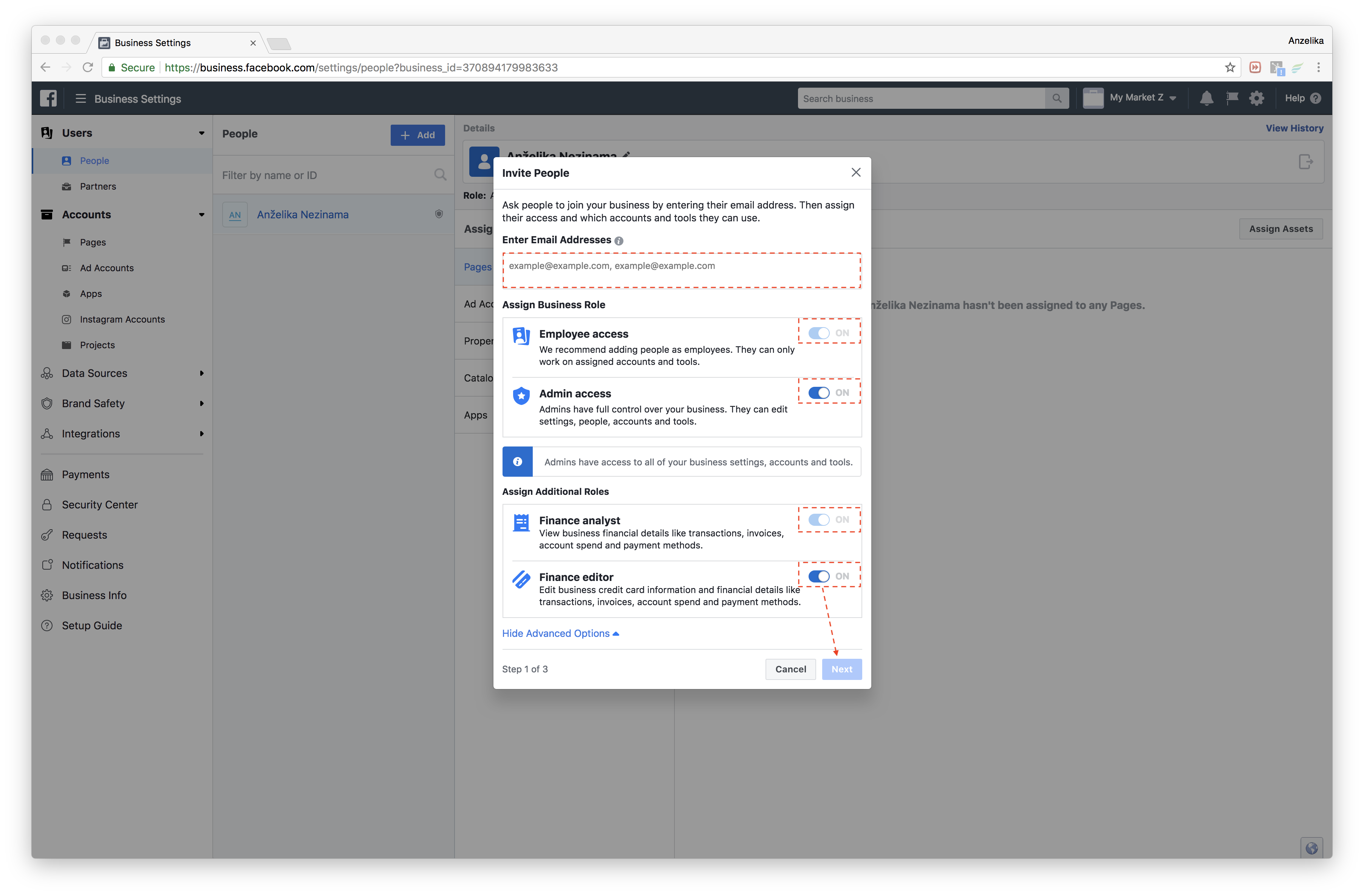The width and height of the screenshot is (1364, 896).
Task: Expand the Integrations section
Action: (x=201, y=434)
